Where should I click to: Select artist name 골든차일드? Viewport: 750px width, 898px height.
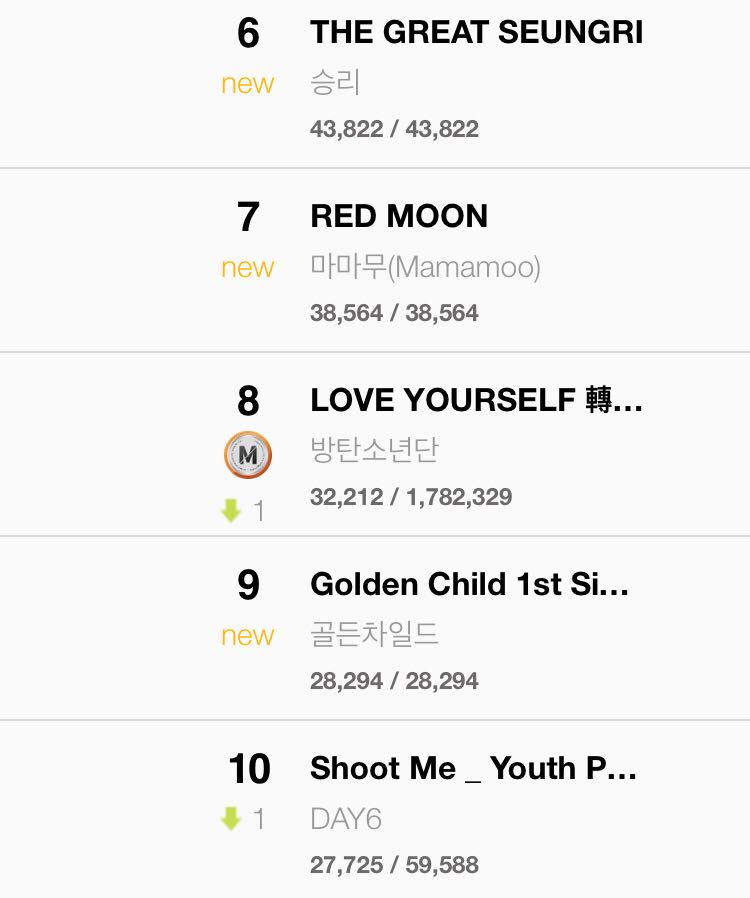click(x=374, y=634)
